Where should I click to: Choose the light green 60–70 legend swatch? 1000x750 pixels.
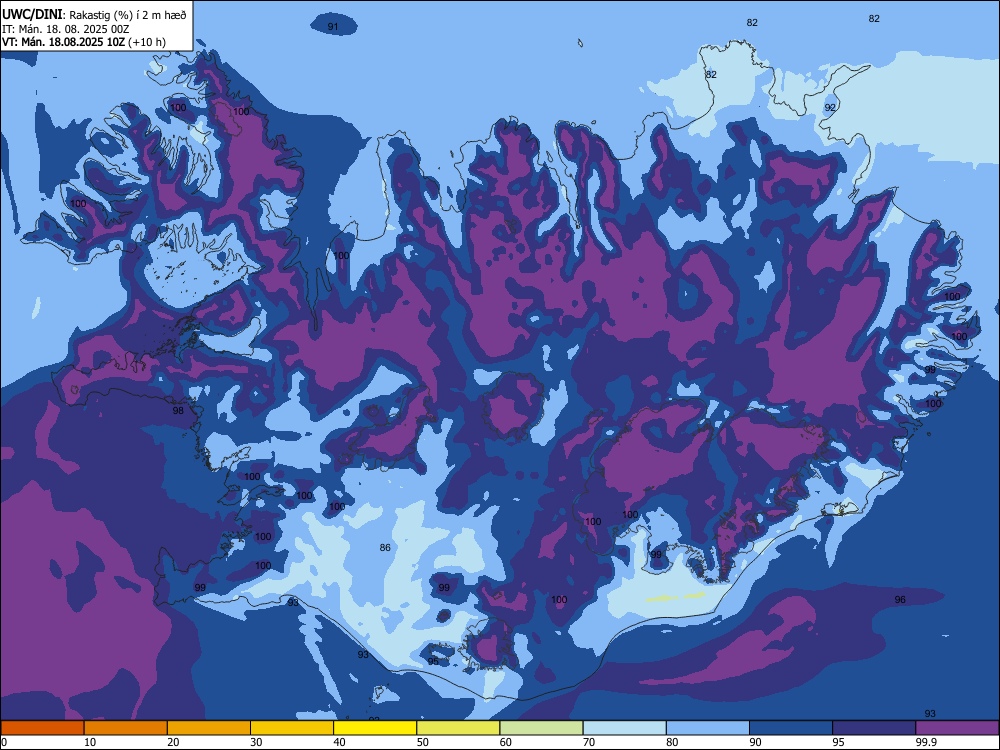[541, 728]
